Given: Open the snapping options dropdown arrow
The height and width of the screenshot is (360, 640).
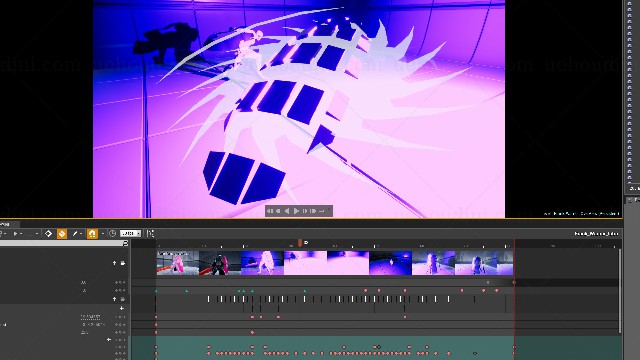Looking at the screenshot, I should pyautogui.click(x=102, y=233).
